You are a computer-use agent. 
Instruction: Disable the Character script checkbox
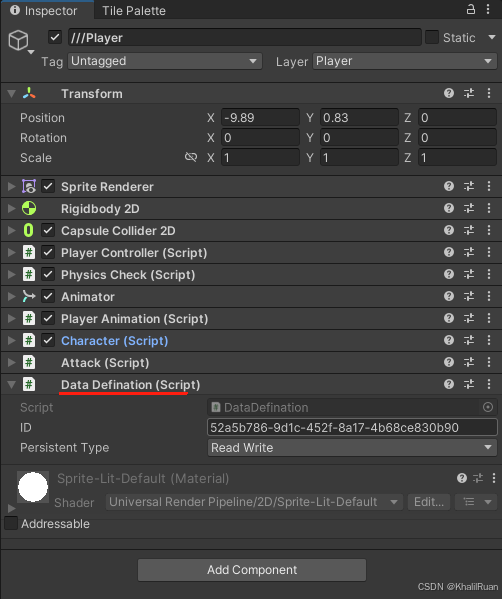[48, 340]
